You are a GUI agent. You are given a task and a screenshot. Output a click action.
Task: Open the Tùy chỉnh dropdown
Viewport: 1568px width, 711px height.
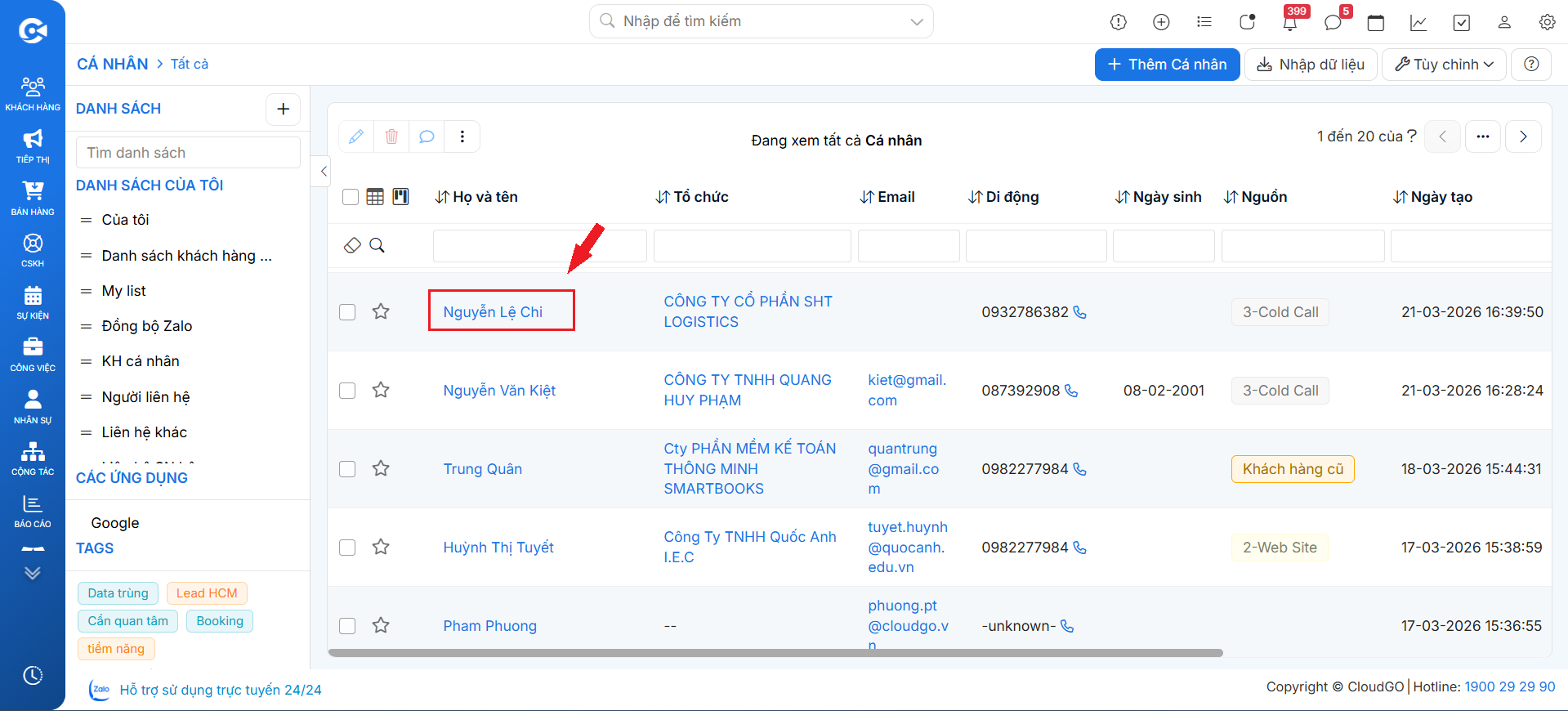1444,65
